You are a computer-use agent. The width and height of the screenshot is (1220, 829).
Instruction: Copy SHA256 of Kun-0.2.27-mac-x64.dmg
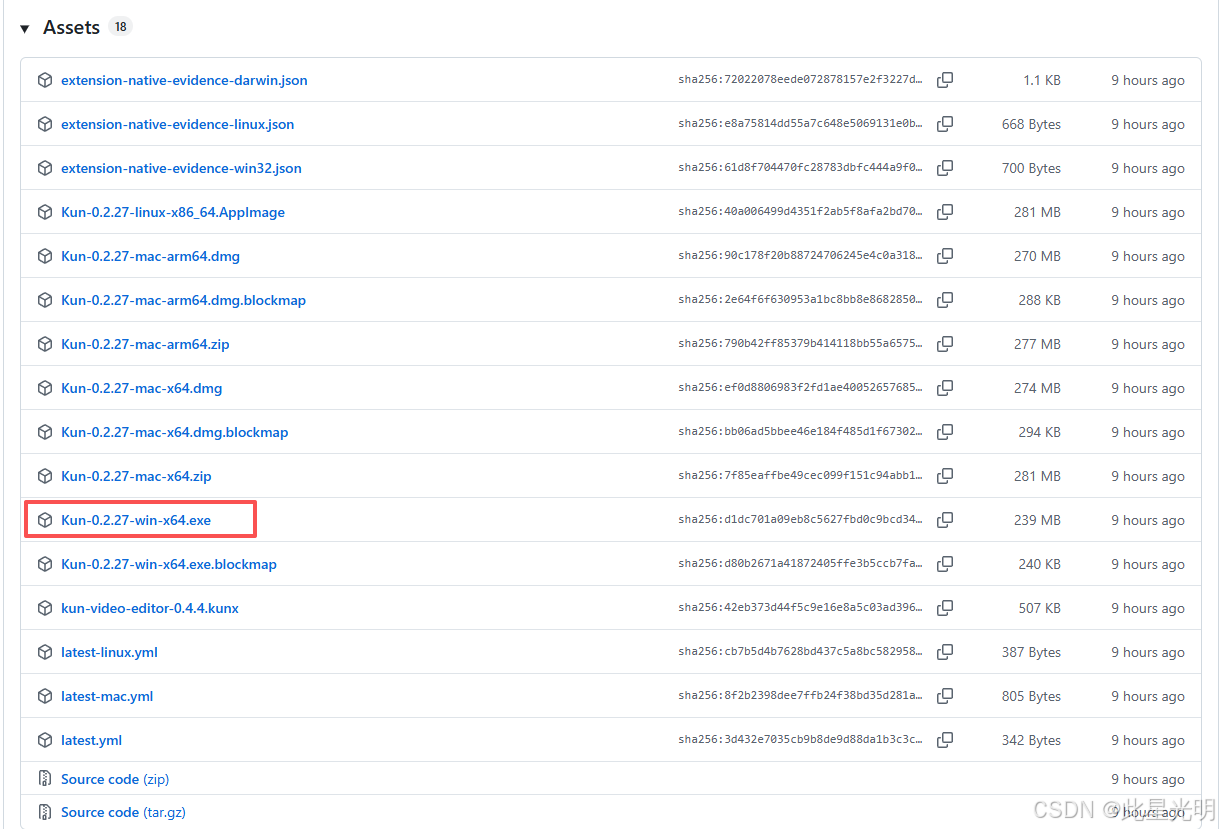945,388
